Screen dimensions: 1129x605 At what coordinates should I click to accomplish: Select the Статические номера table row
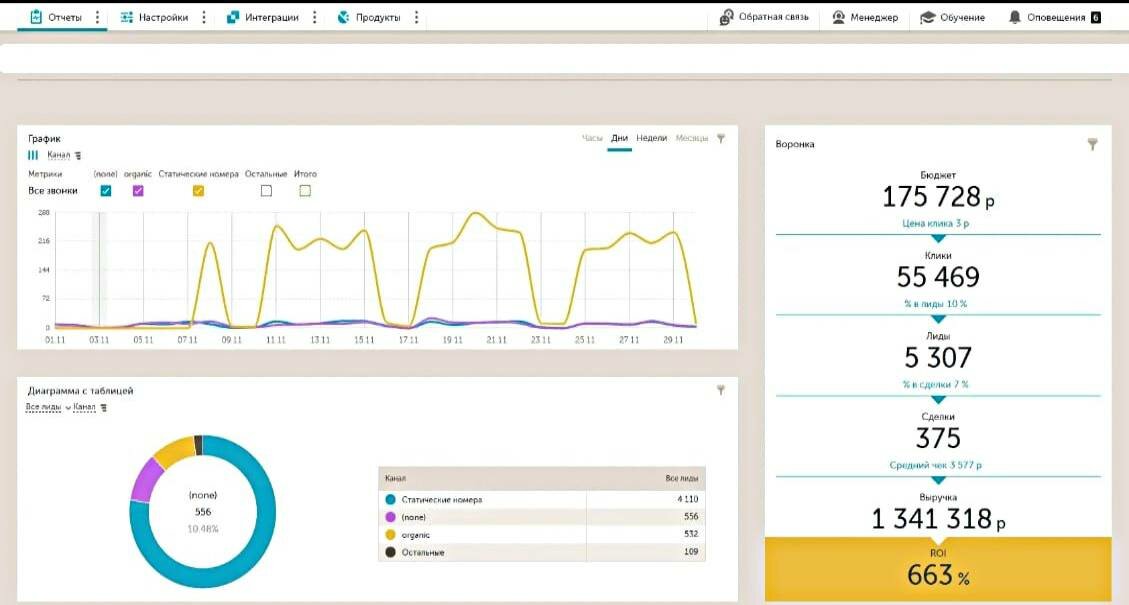coord(542,499)
